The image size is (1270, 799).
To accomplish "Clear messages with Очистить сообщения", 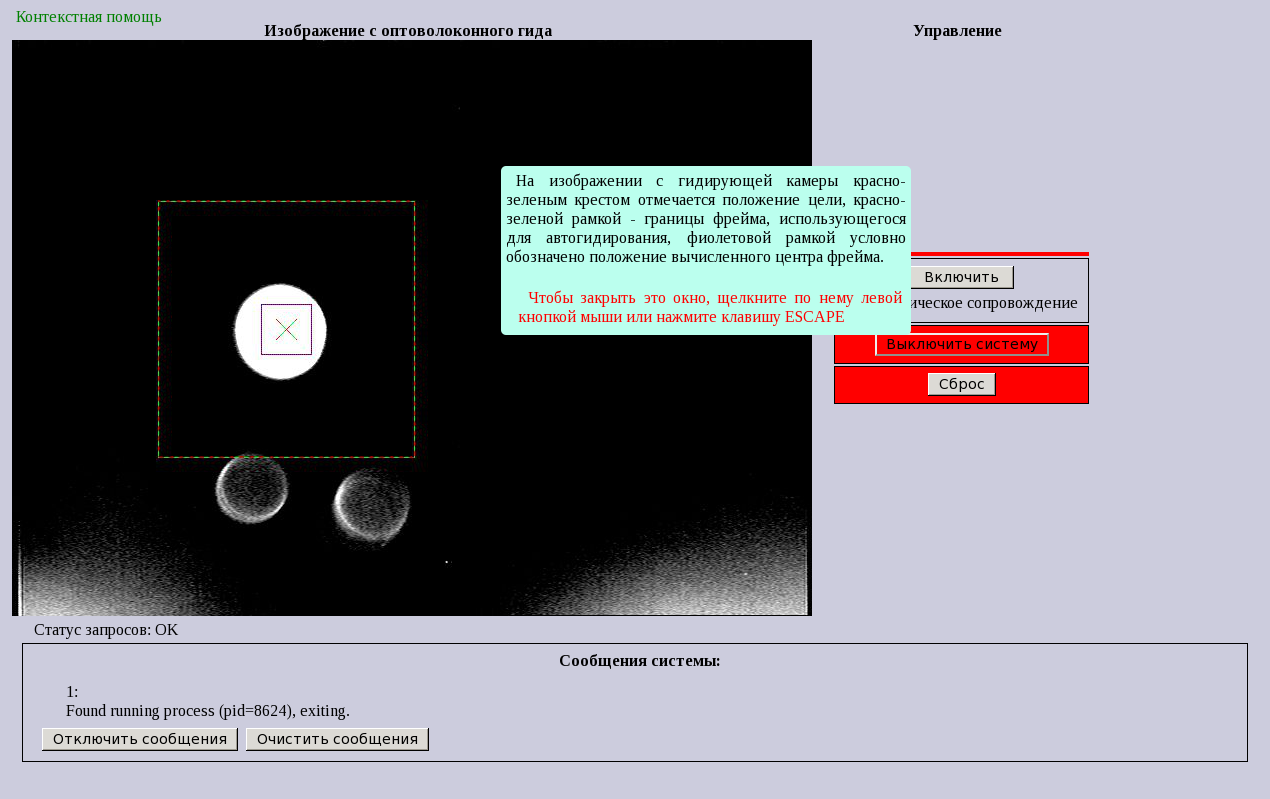I will (337, 738).
